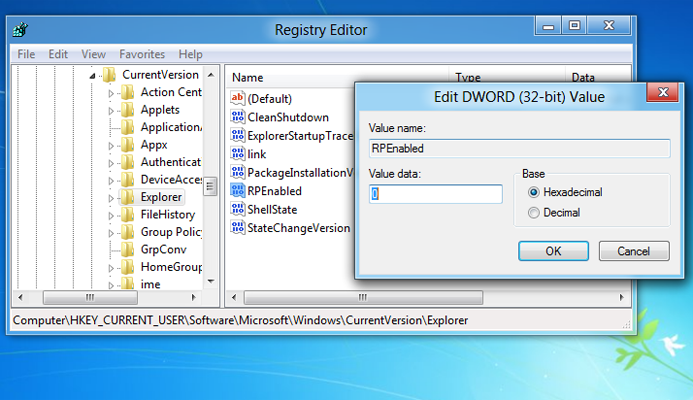Click the value list scroll left arrow
This screenshot has height=400, width=693.
[234, 297]
